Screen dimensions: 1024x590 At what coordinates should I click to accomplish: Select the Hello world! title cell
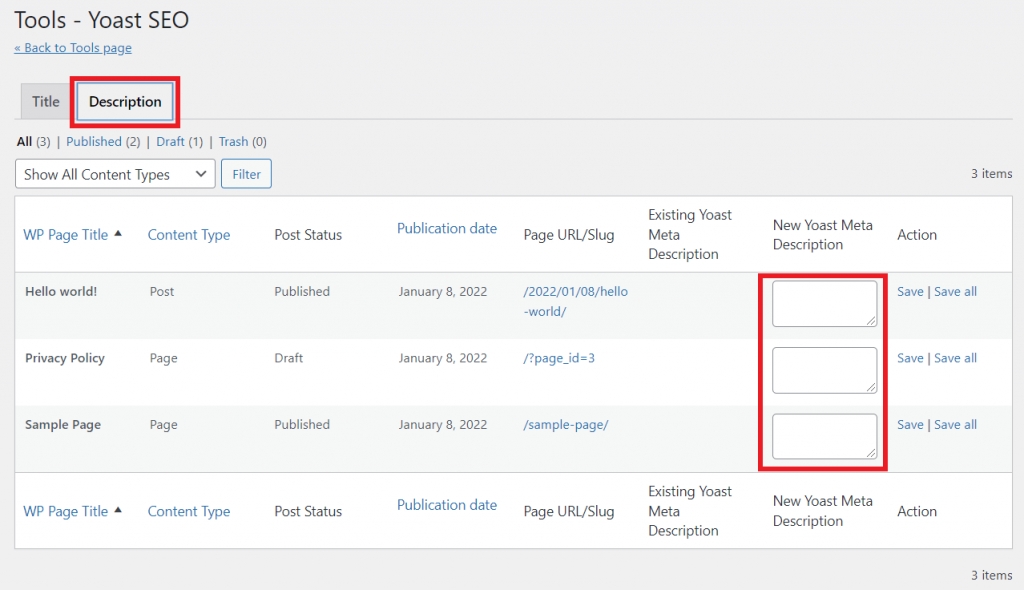[x=61, y=292]
